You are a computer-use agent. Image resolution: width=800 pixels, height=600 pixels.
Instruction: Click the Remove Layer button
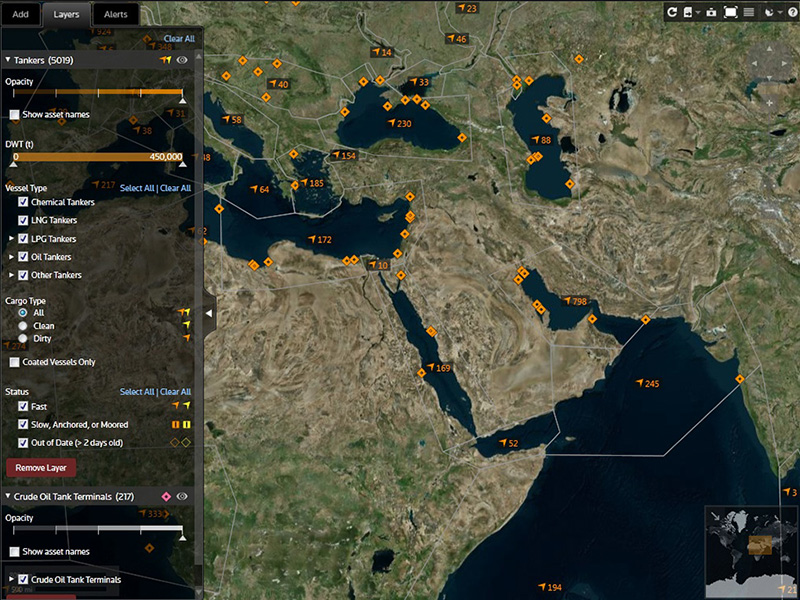point(40,467)
